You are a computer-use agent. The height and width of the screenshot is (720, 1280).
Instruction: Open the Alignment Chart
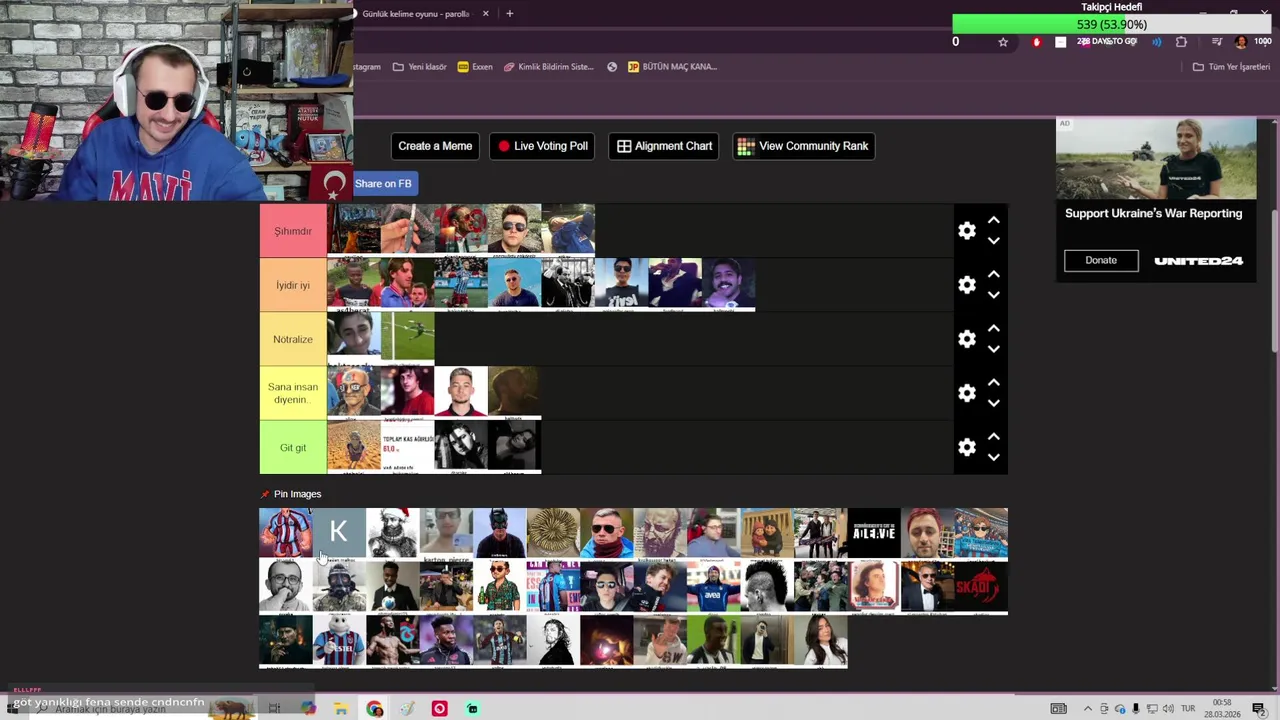[664, 146]
